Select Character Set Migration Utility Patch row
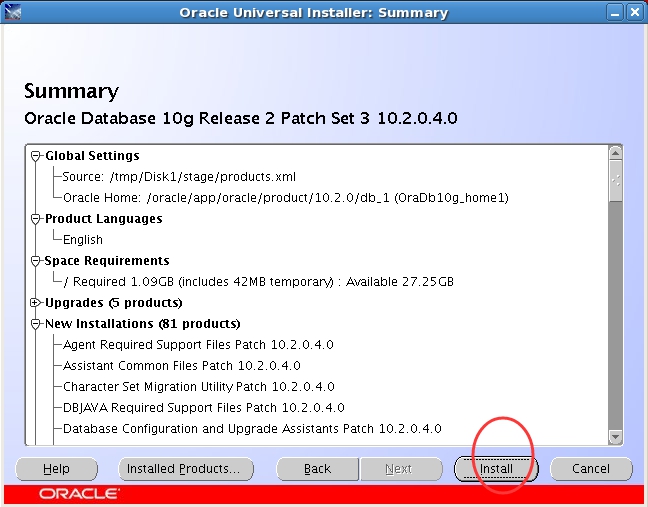Image resolution: width=648 pixels, height=507 pixels. [198, 387]
